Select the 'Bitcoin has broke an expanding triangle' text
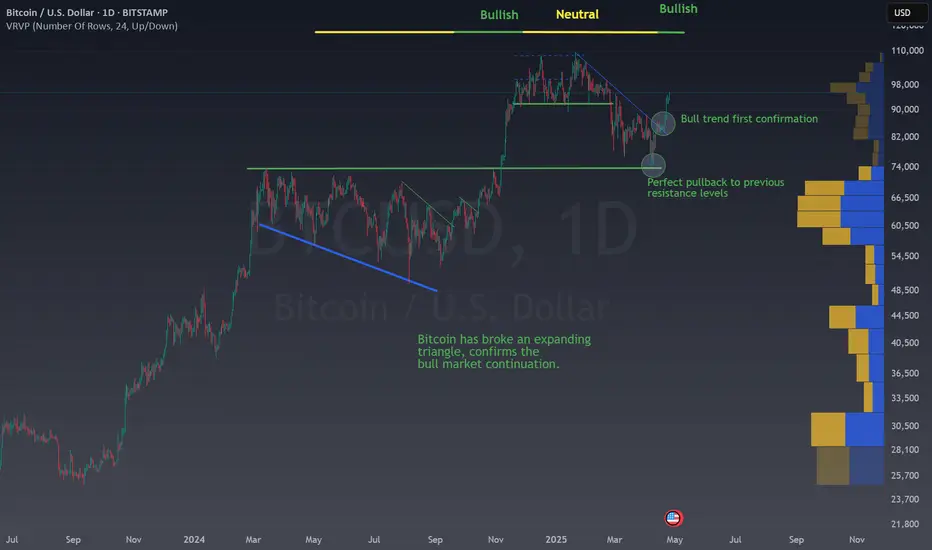Viewport: 932px width, 550px height. 504,351
